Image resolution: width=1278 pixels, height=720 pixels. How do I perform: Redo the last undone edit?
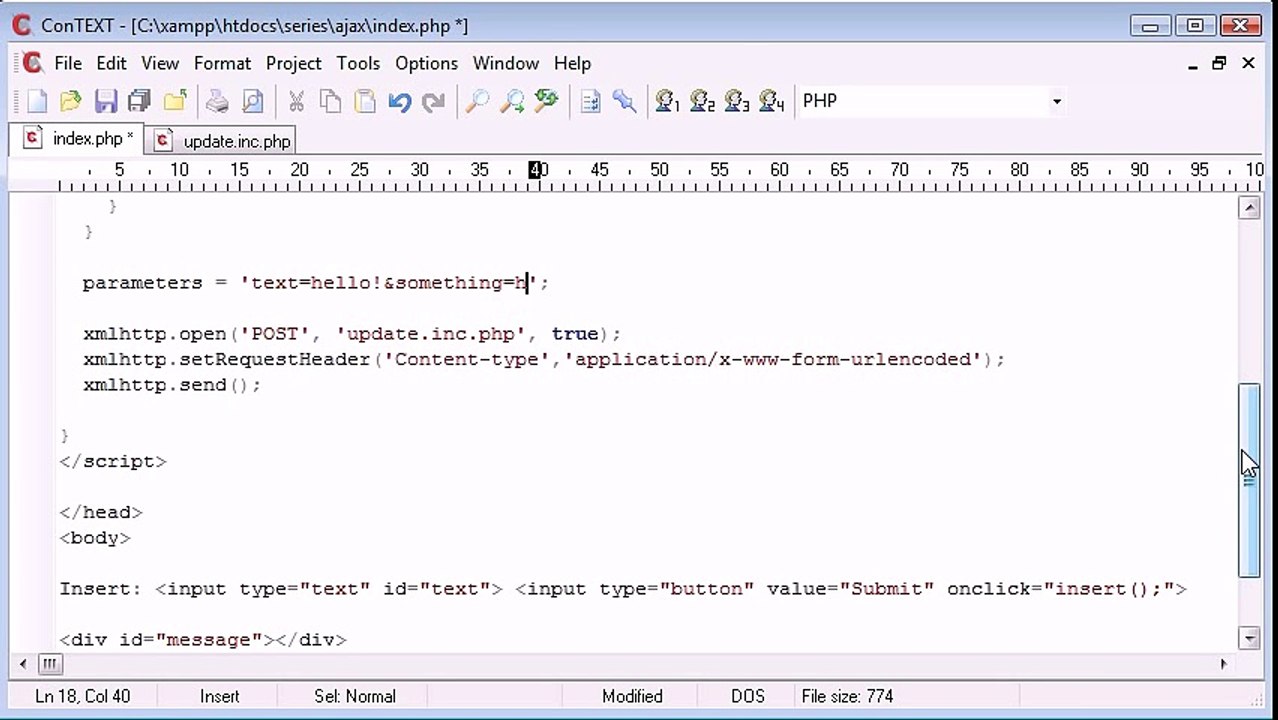coord(433,101)
